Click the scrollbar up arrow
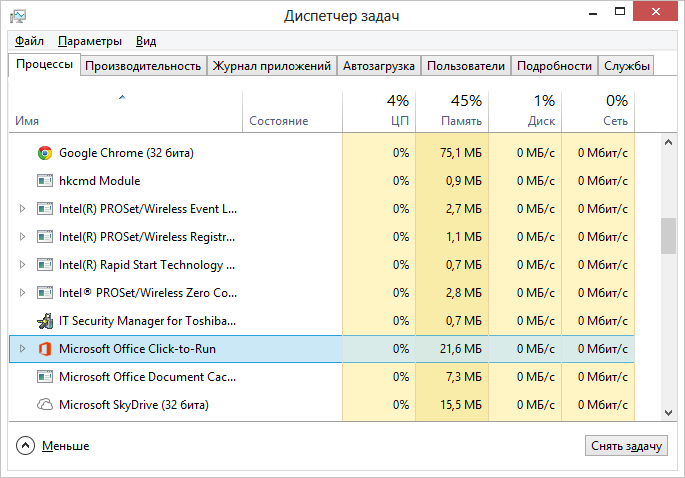 (x=668, y=142)
